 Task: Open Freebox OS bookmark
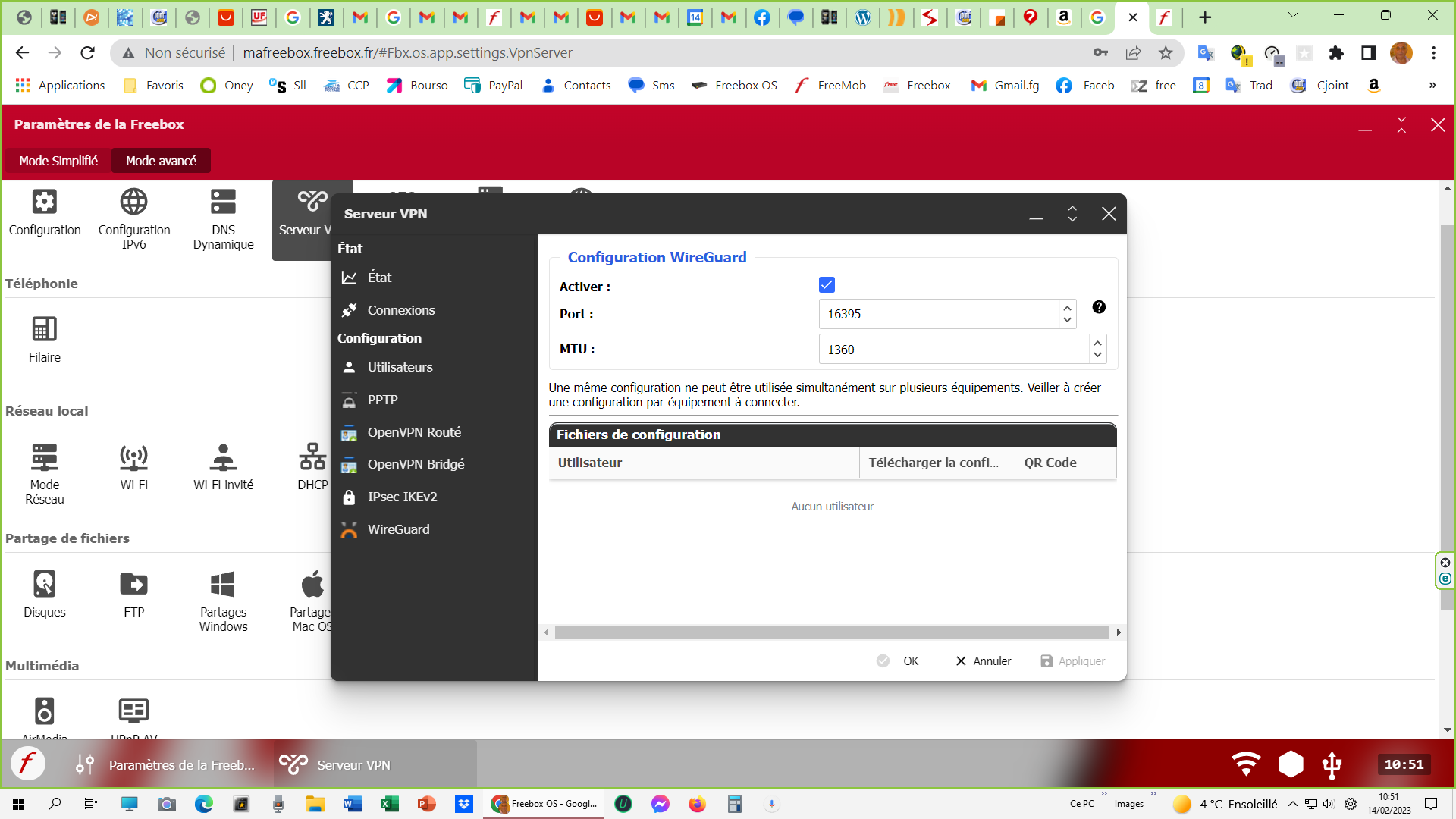point(735,86)
